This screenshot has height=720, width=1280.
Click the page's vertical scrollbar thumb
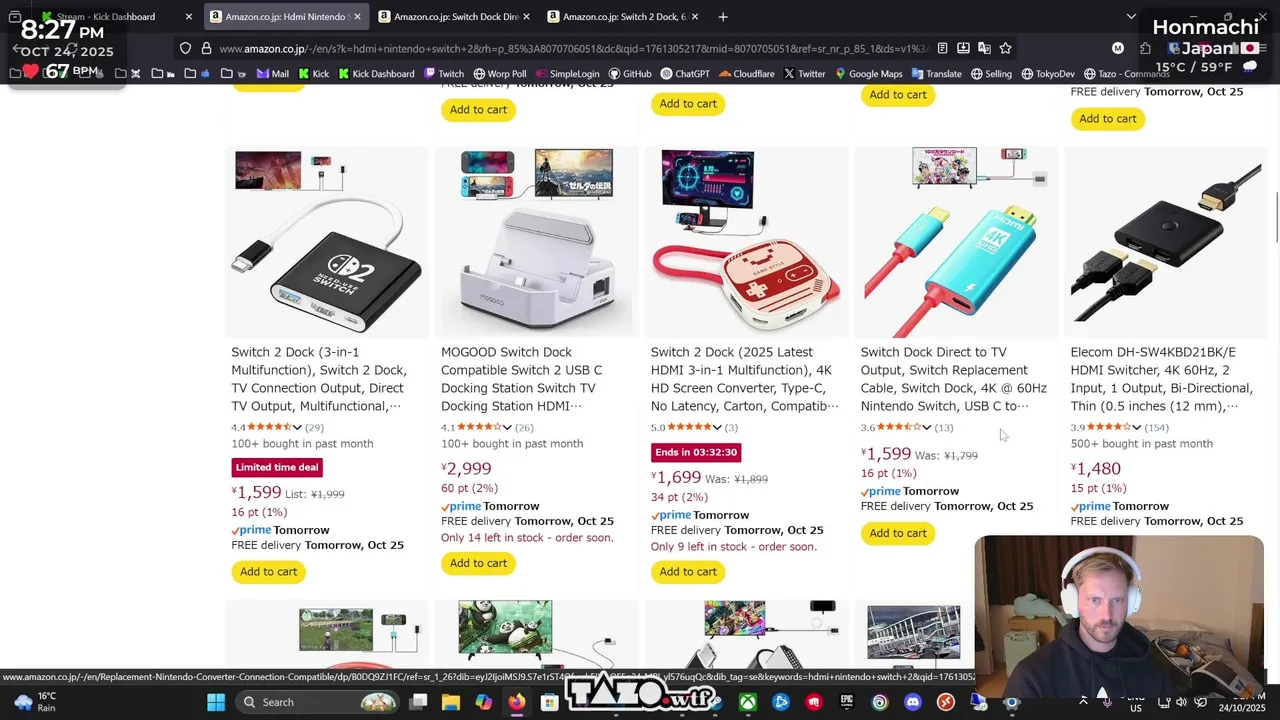pos(1276,215)
